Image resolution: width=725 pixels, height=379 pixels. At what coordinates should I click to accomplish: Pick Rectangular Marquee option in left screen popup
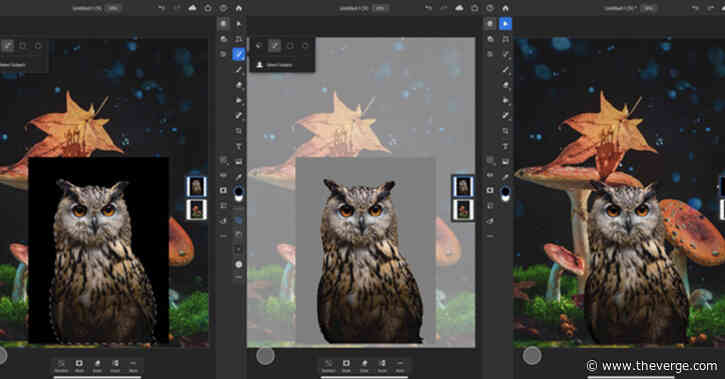[23, 45]
